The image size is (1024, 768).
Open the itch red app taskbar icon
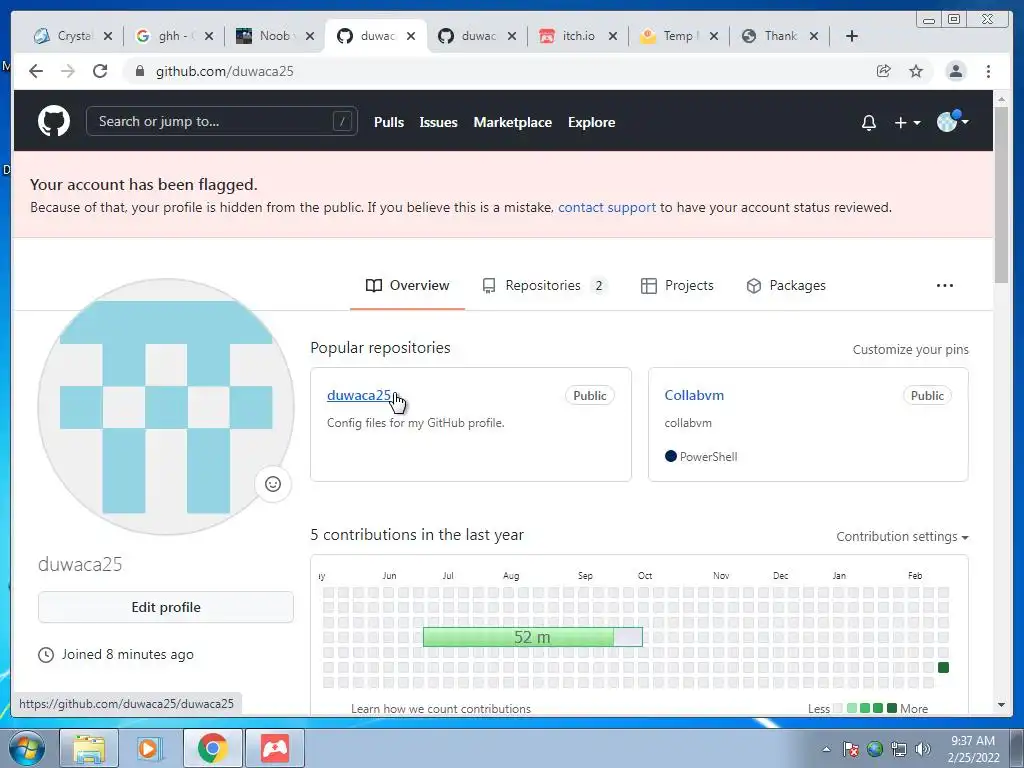point(275,748)
